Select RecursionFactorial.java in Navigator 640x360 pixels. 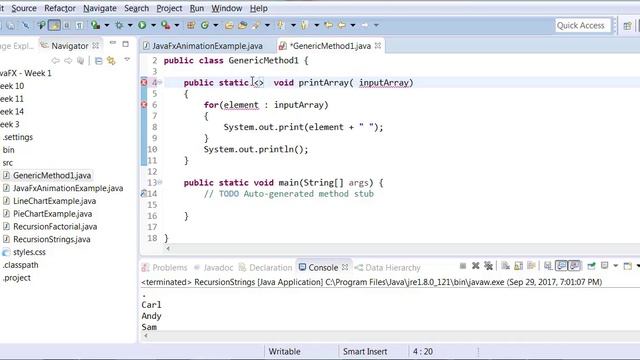pyautogui.click(x=55, y=227)
